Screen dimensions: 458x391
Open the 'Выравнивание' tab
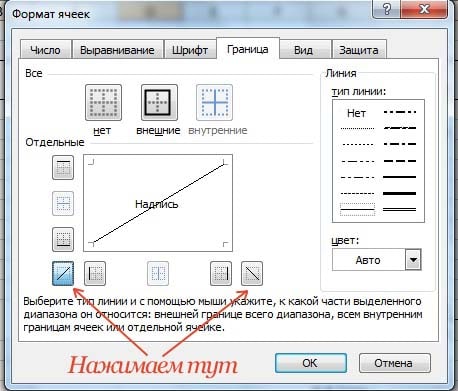(117, 50)
